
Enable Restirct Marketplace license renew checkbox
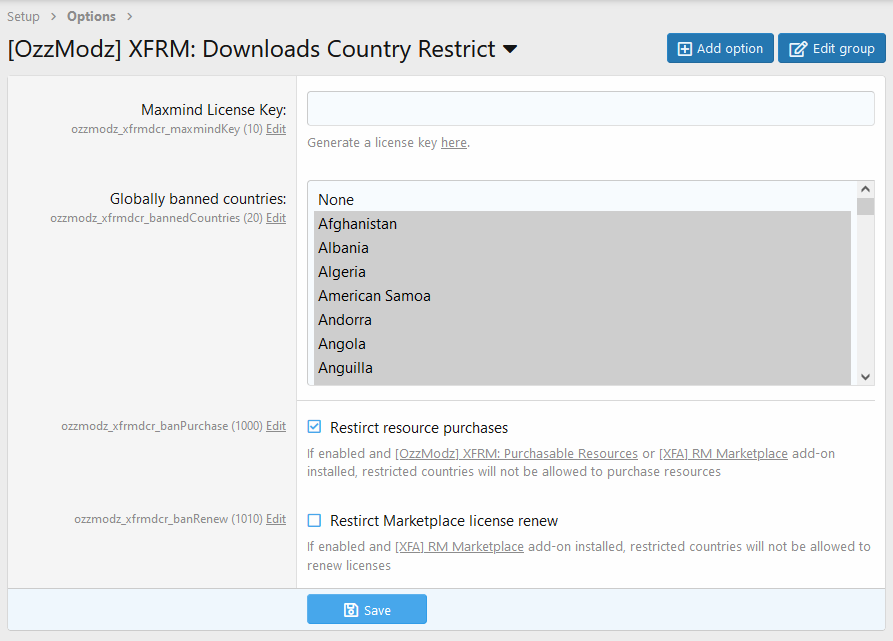pos(315,520)
